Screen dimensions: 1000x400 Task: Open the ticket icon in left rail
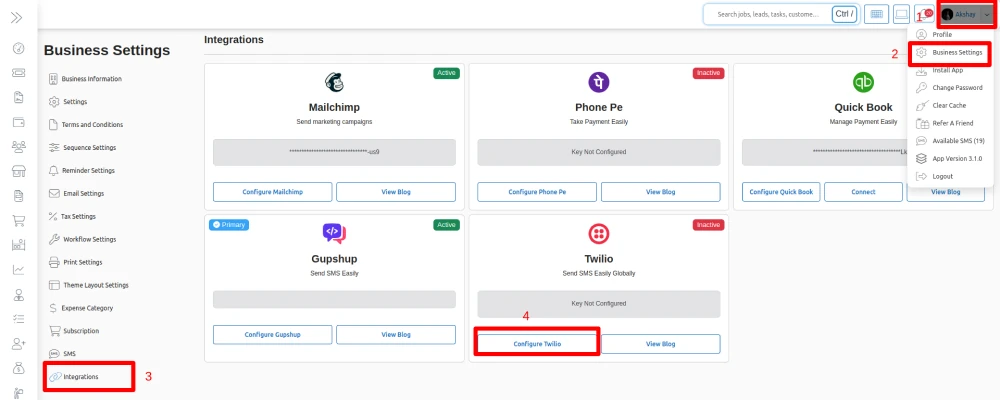(18, 73)
